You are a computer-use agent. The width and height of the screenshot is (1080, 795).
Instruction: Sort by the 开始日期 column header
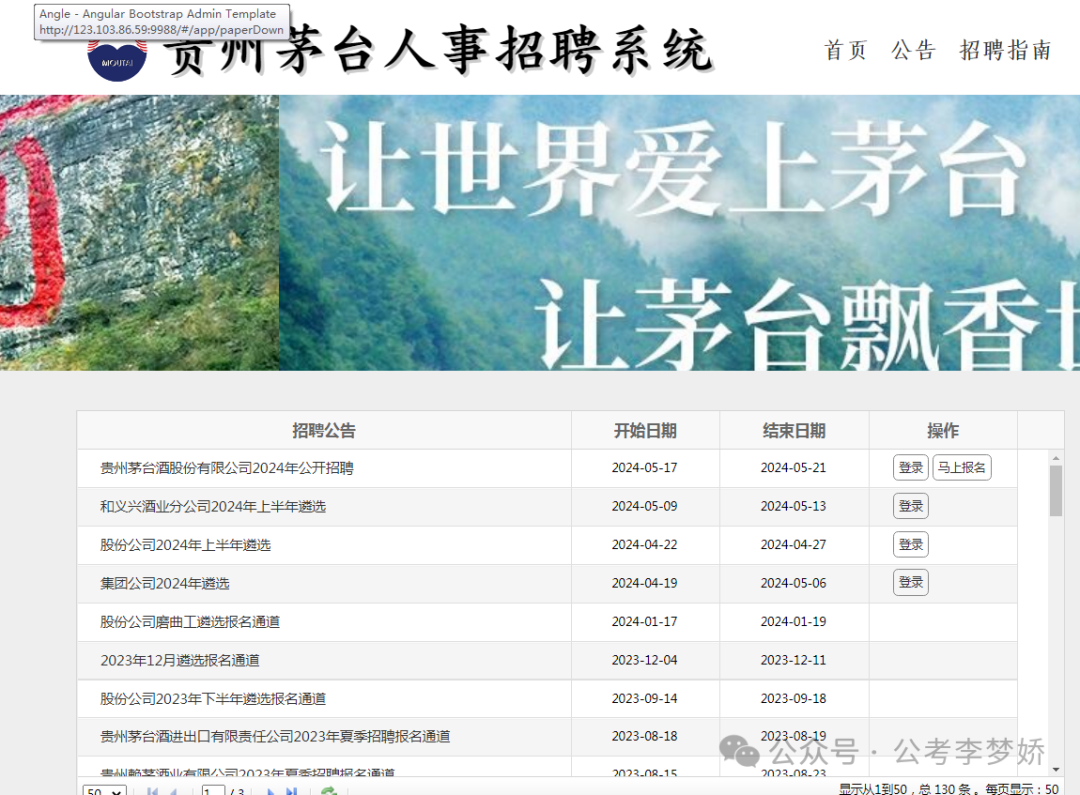coord(645,431)
